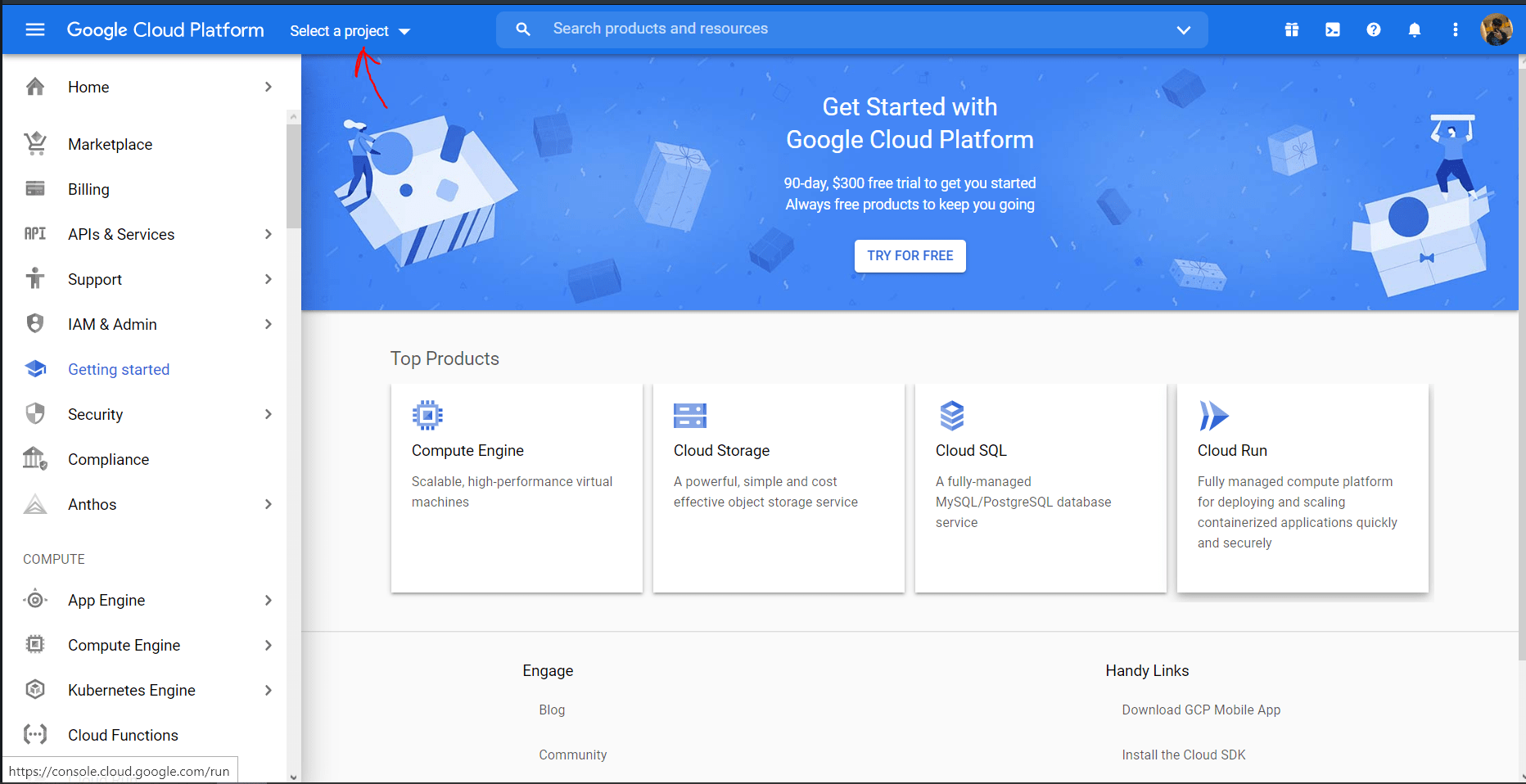Click the Cloud Run icon

[1213, 416]
